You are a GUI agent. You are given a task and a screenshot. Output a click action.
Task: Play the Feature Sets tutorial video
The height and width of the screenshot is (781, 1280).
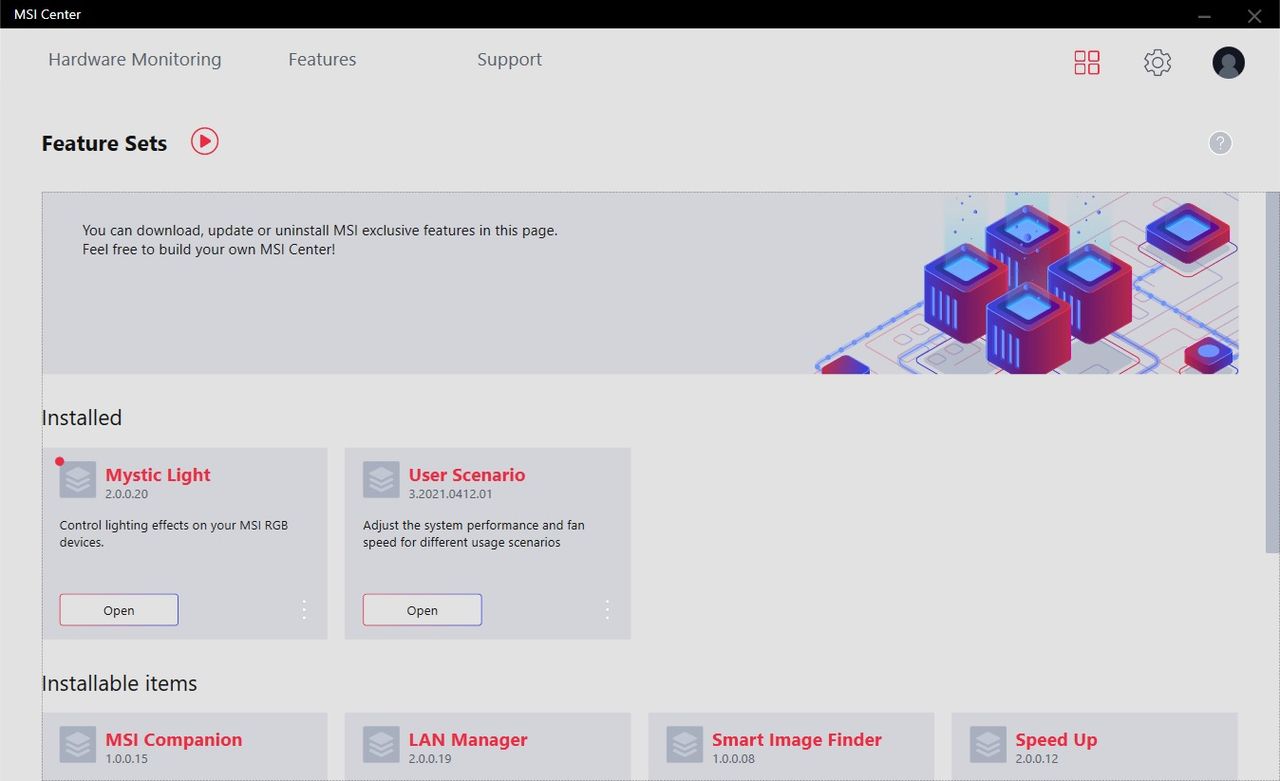pyautogui.click(x=205, y=141)
